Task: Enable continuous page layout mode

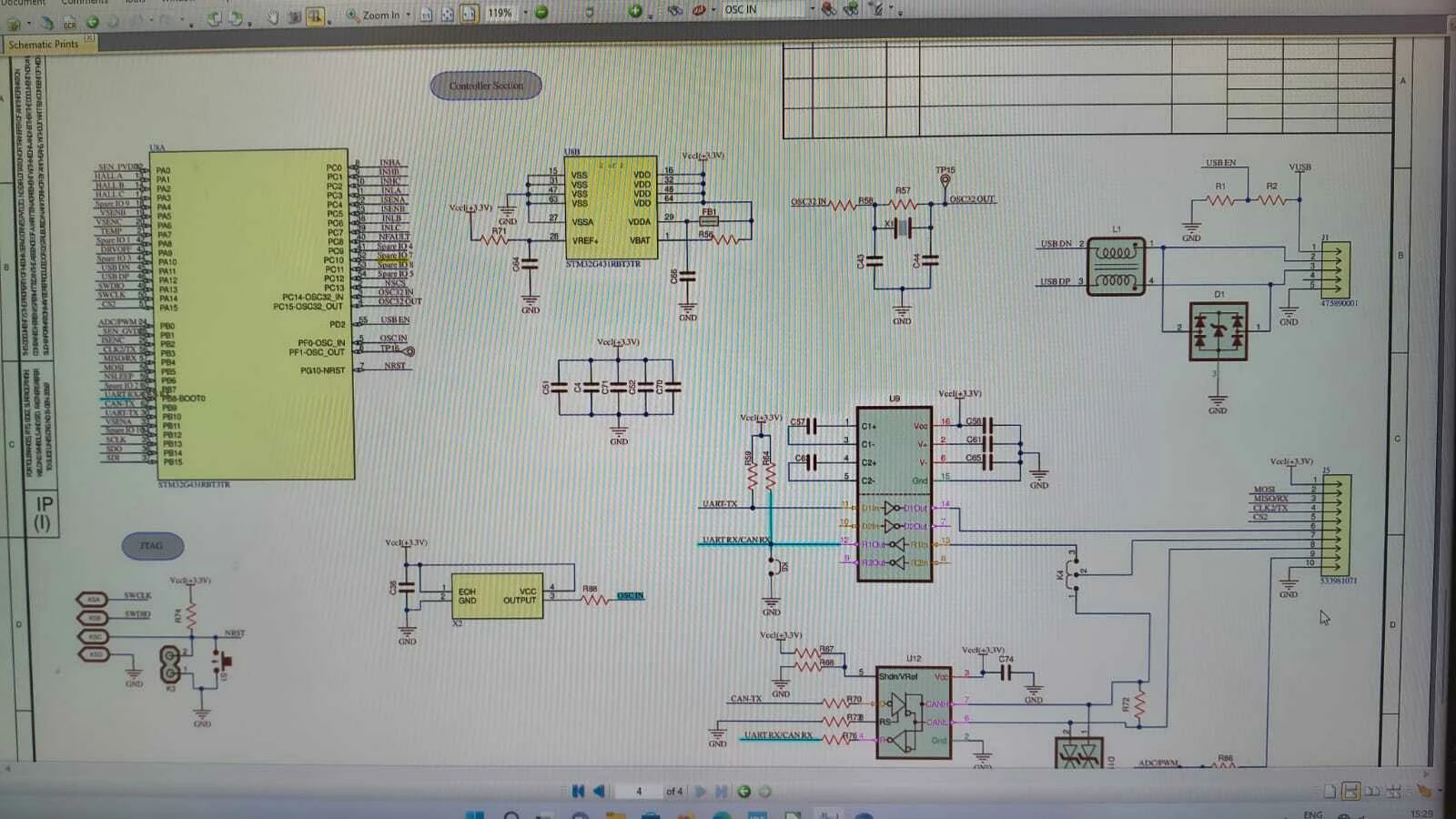Action: pyautogui.click(x=1351, y=791)
